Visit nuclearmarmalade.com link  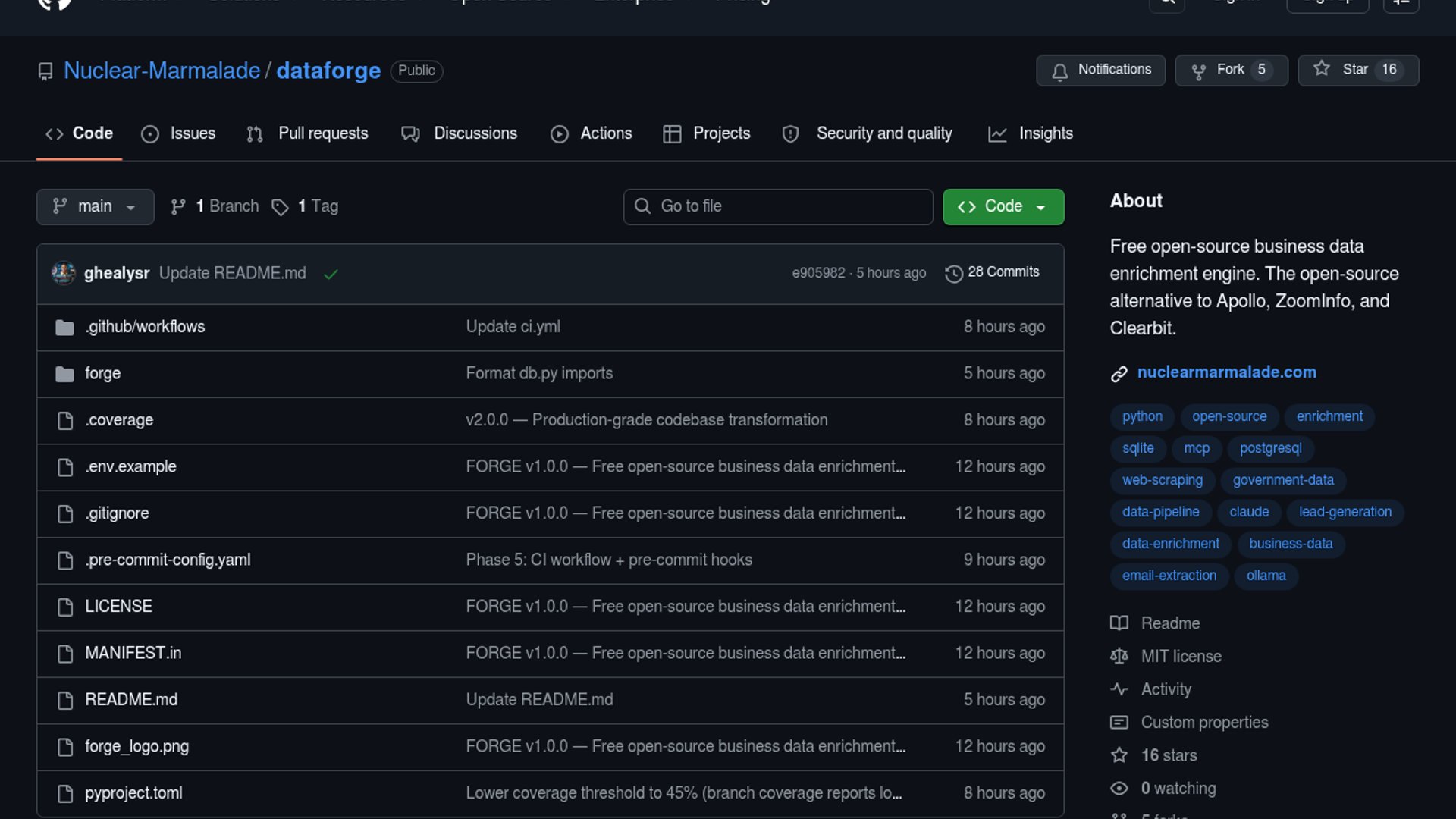pos(1226,372)
